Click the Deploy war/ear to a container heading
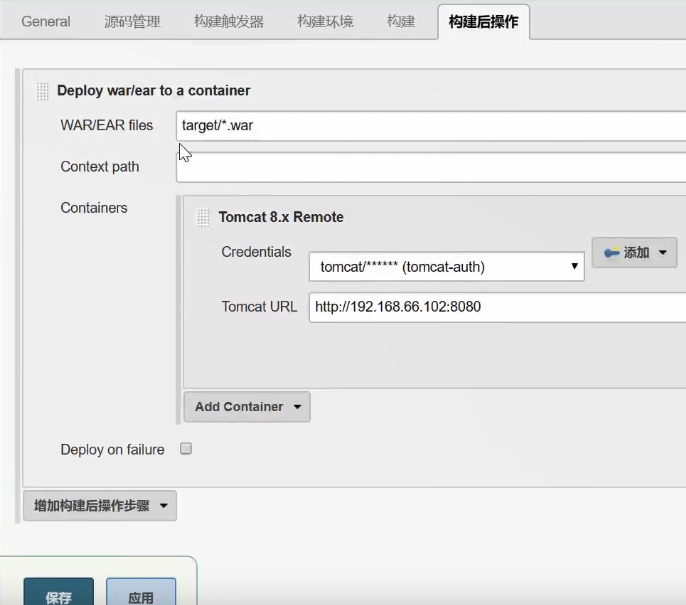Viewport: 686px width, 605px height. 154,91
